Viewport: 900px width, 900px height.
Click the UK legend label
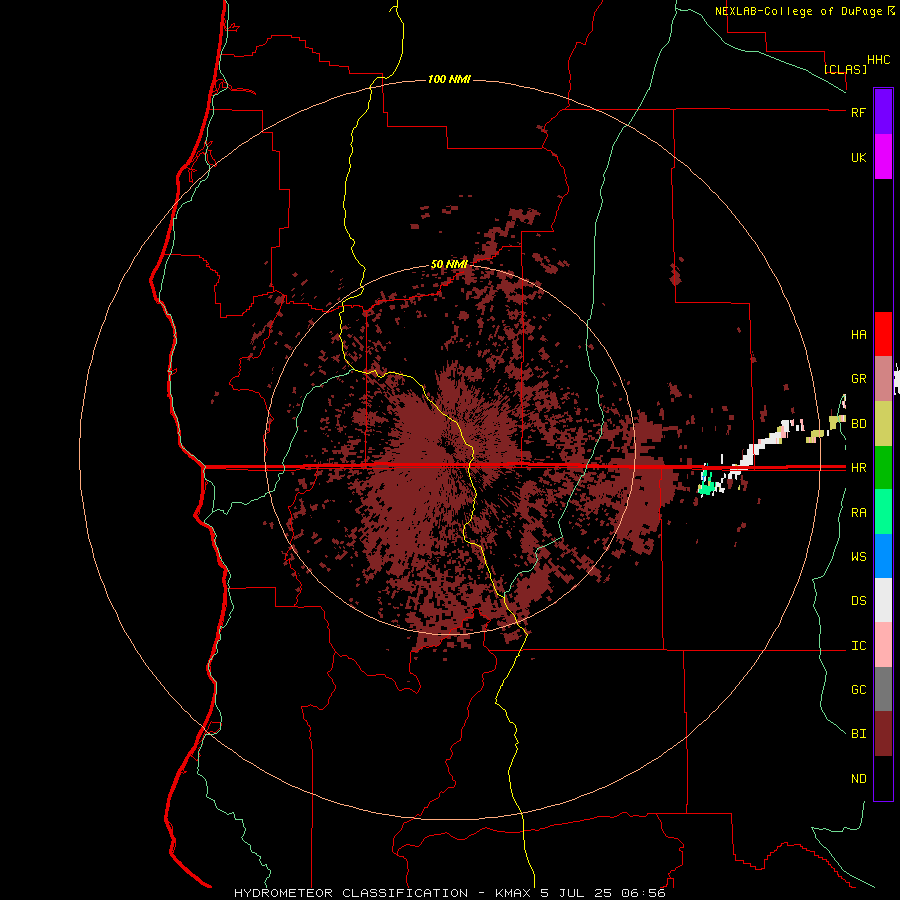[858, 157]
